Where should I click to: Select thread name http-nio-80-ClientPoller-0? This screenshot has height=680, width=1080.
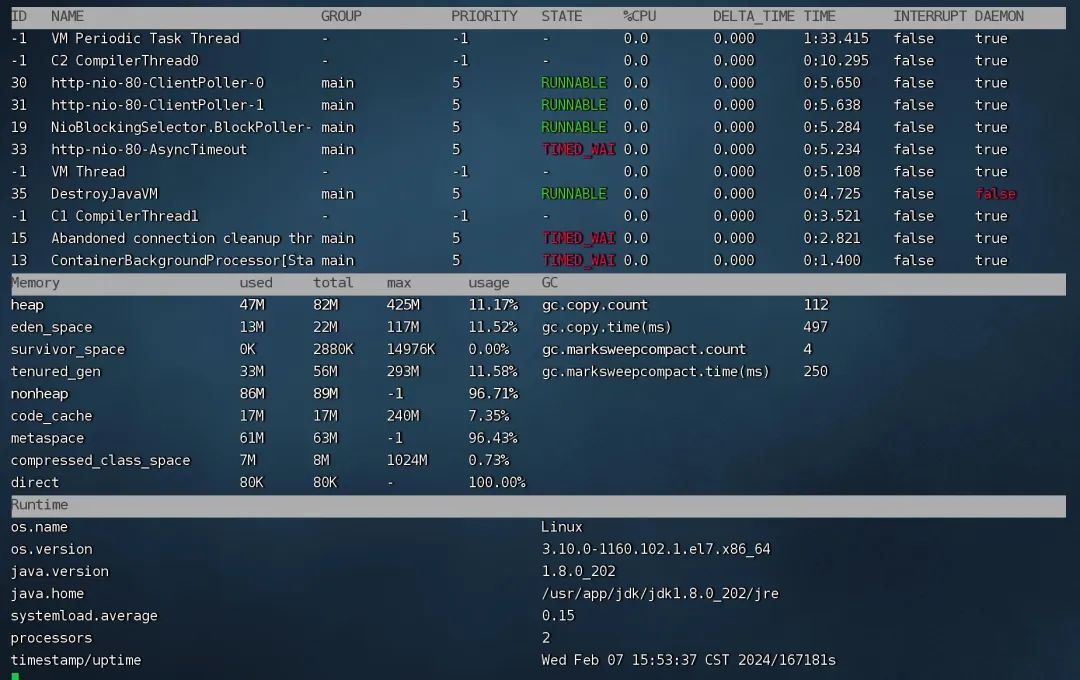pos(157,83)
